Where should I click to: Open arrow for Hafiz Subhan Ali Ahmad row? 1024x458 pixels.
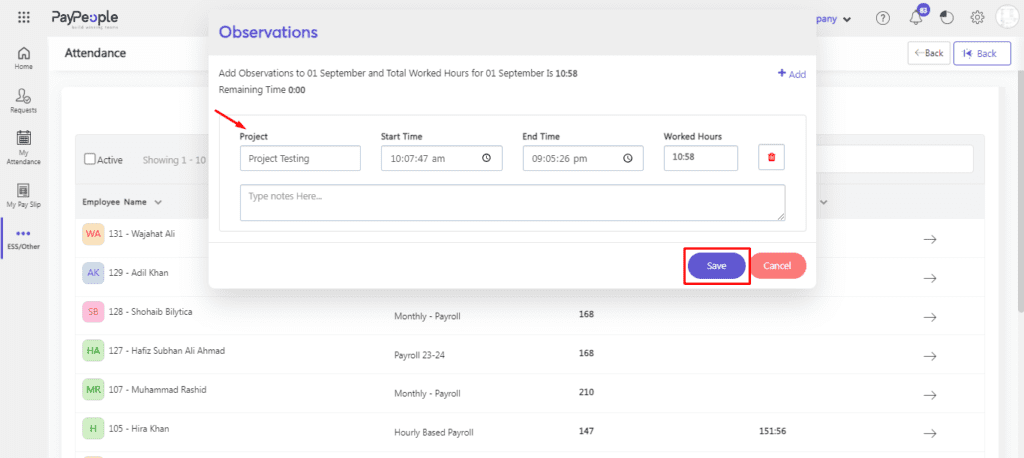click(x=930, y=356)
